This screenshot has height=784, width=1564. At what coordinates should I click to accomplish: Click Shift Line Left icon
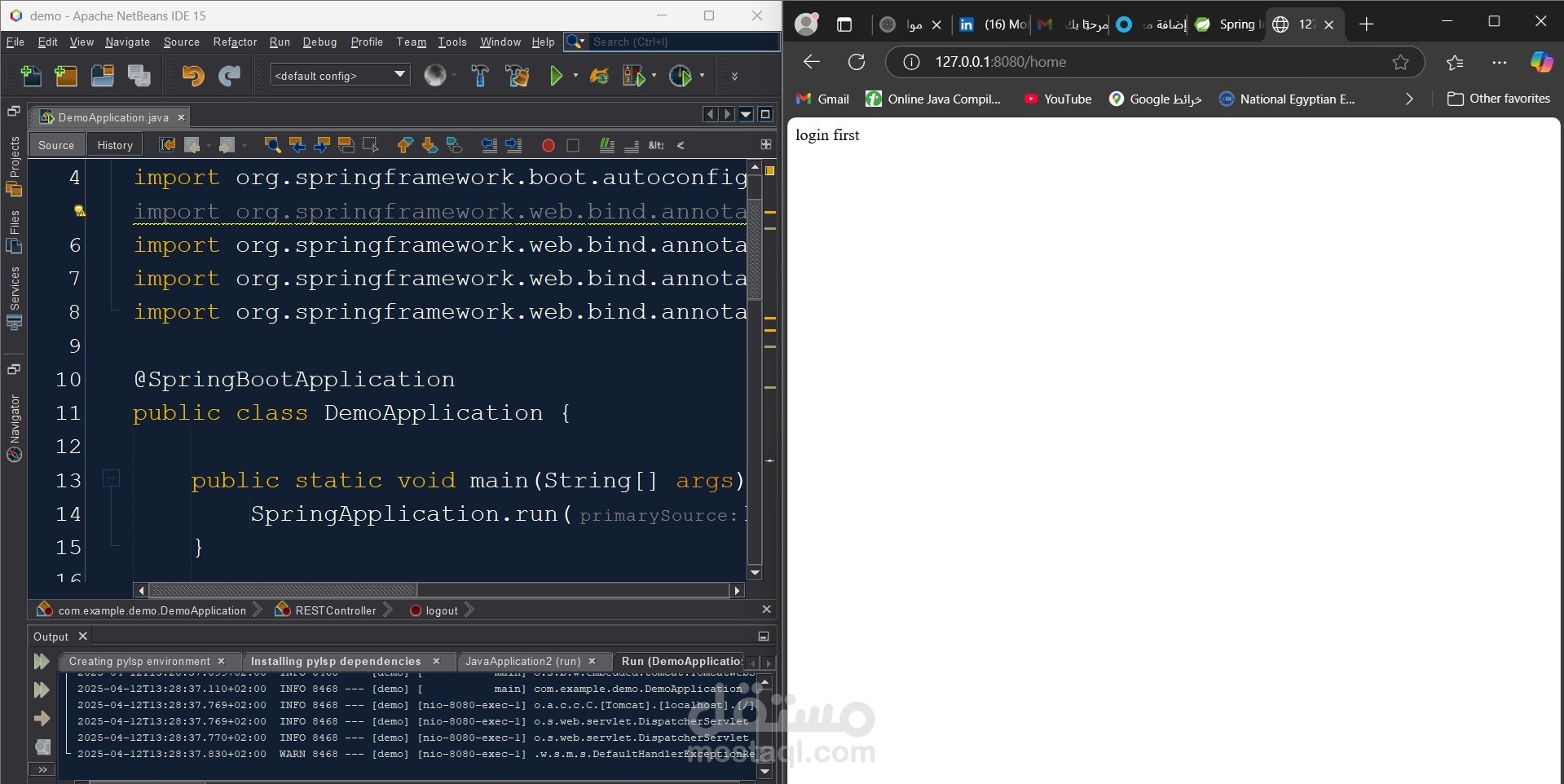pyautogui.click(x=489, y=145)
